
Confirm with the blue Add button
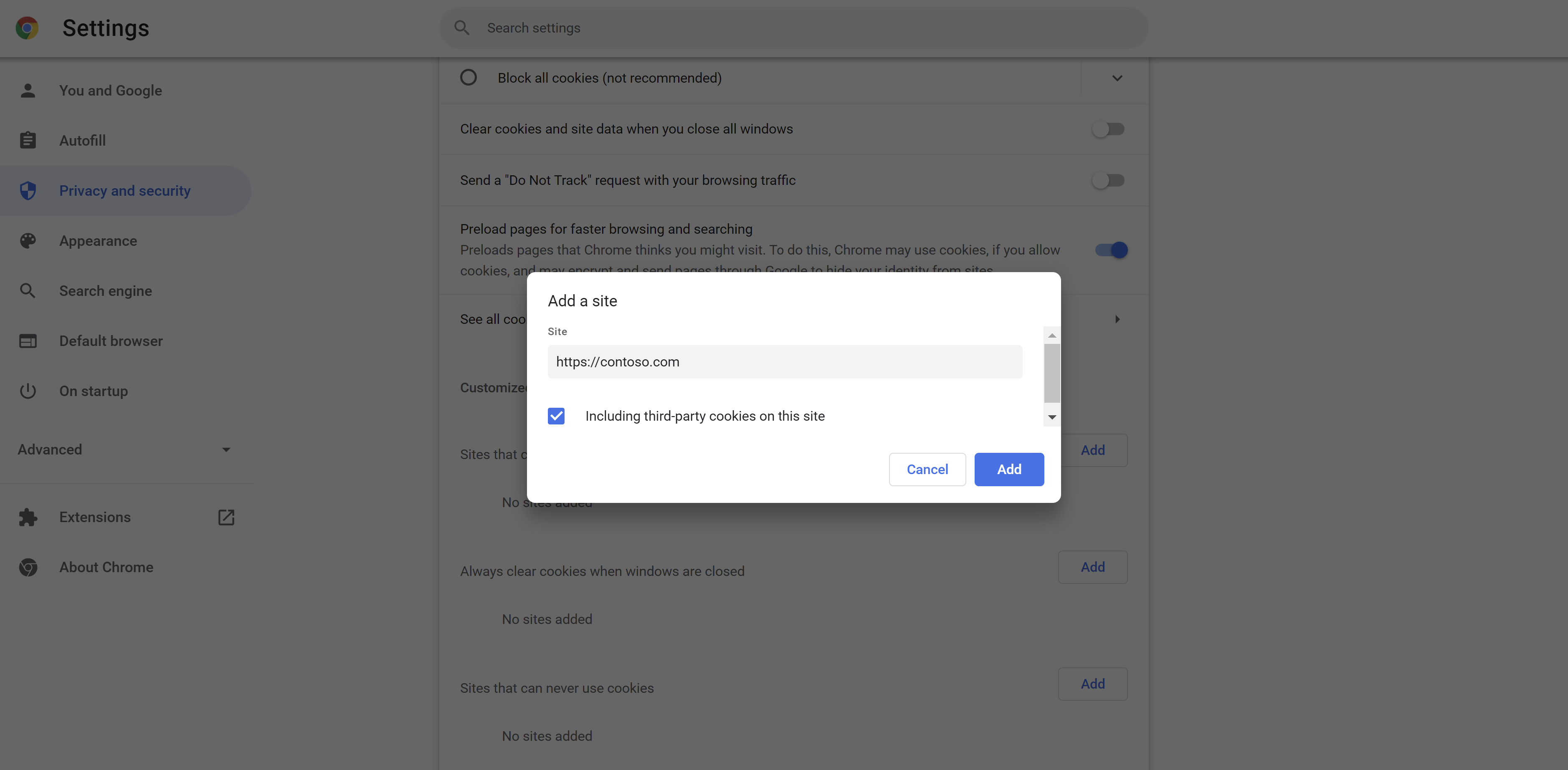coord(1008,470)
